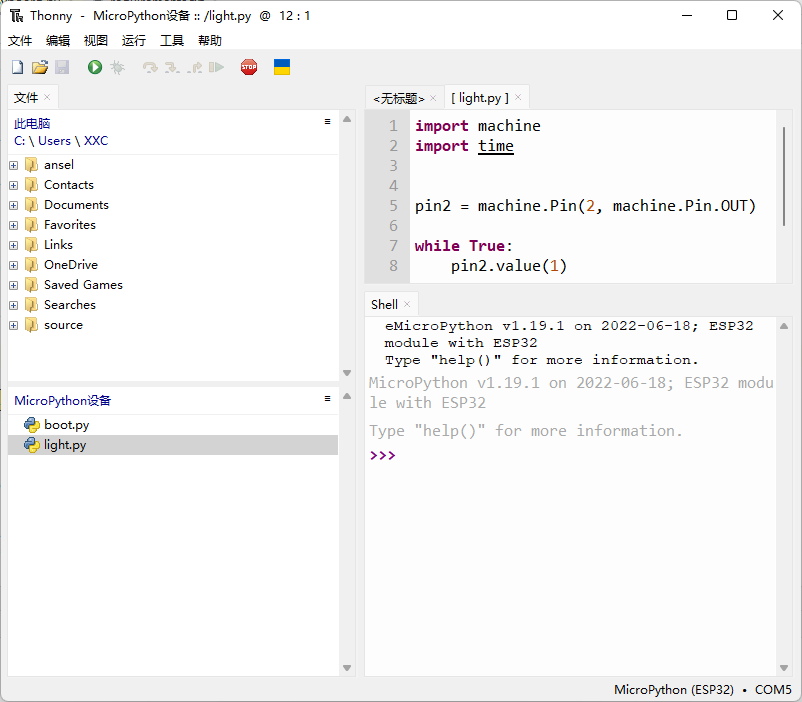Select the Searches folder row
This screenshot has height=702, width=802.
click(173, 304)
